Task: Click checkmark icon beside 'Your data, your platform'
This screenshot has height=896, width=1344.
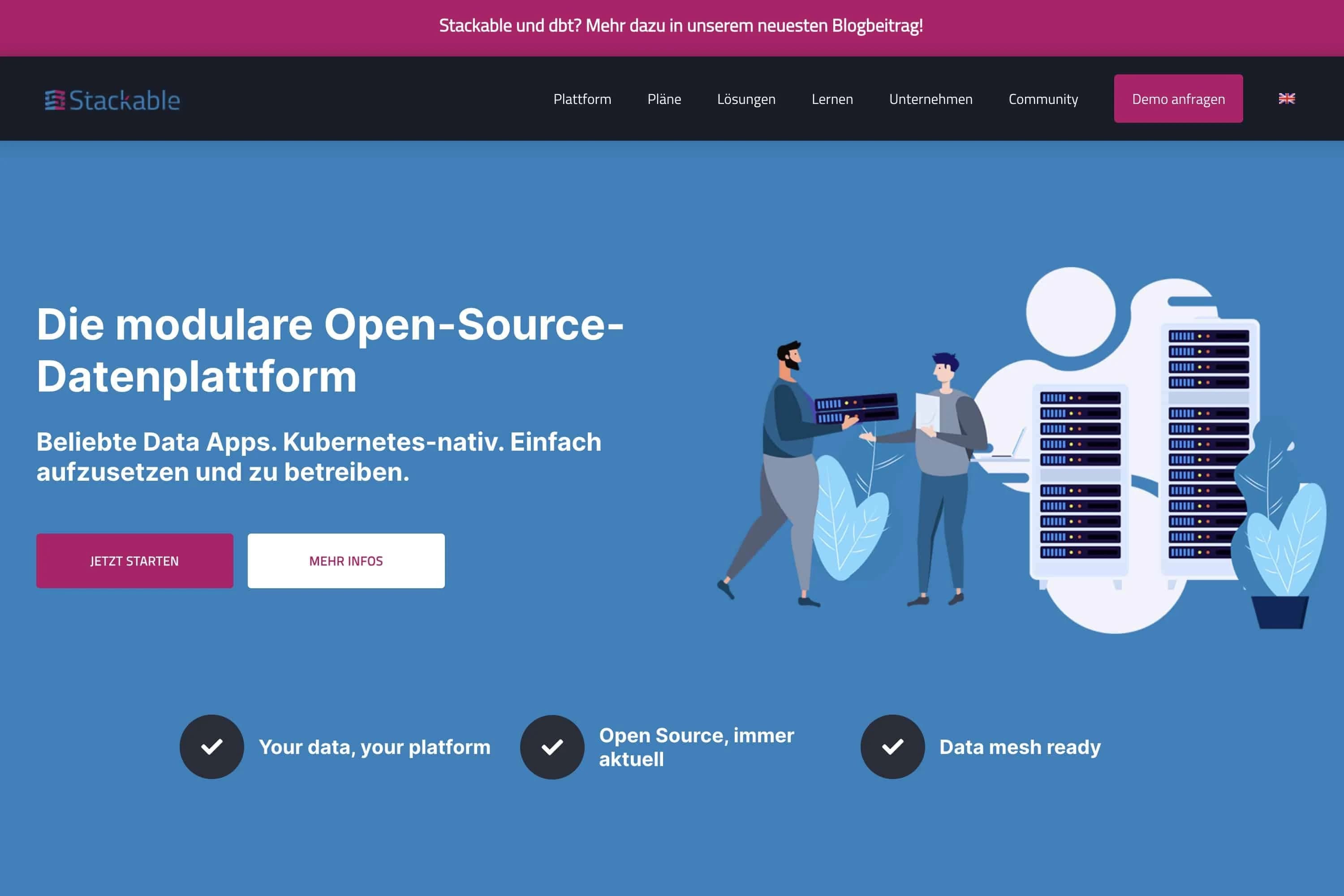Action: coord(211,747)
